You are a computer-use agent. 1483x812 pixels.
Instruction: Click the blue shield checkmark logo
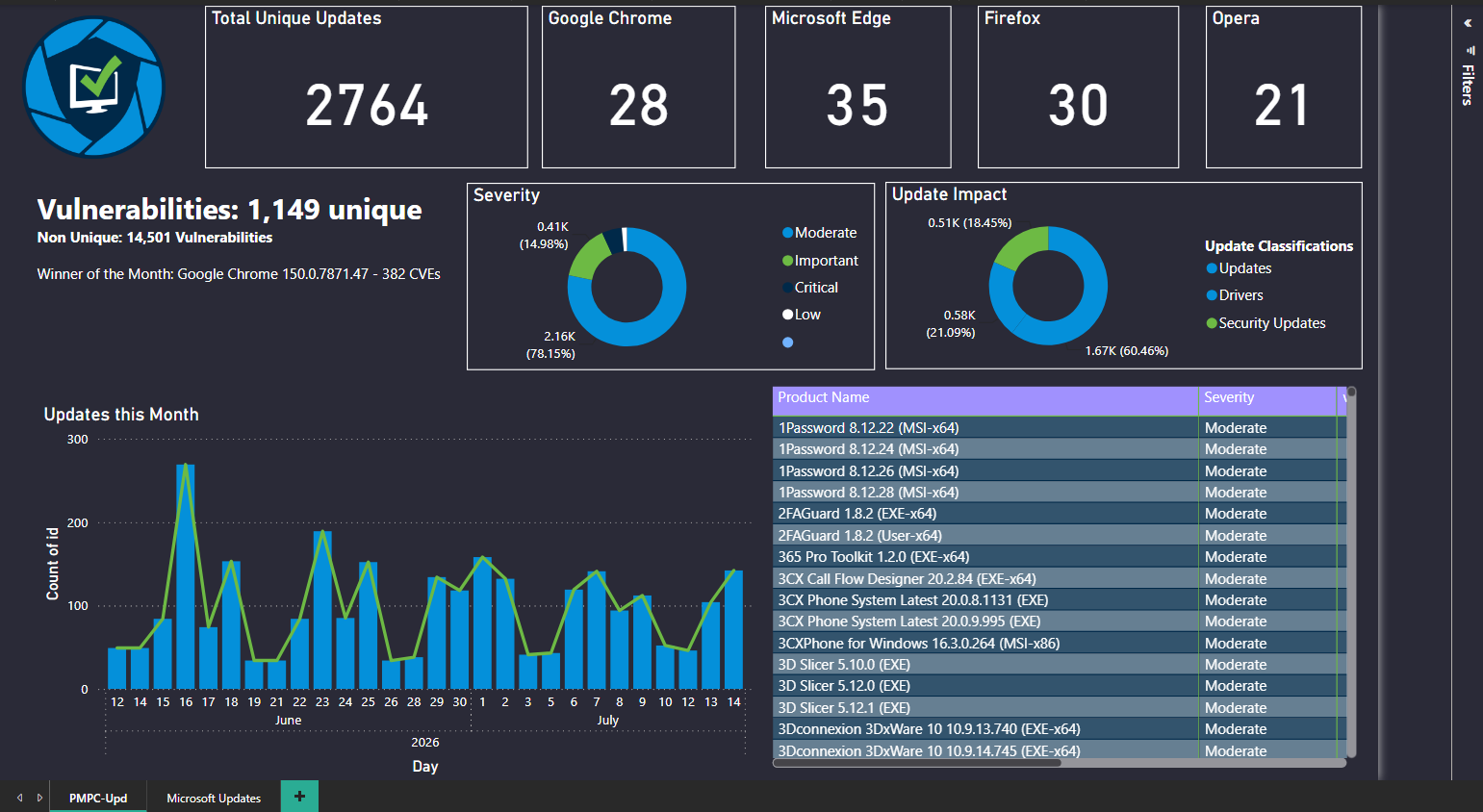point(93,87)
